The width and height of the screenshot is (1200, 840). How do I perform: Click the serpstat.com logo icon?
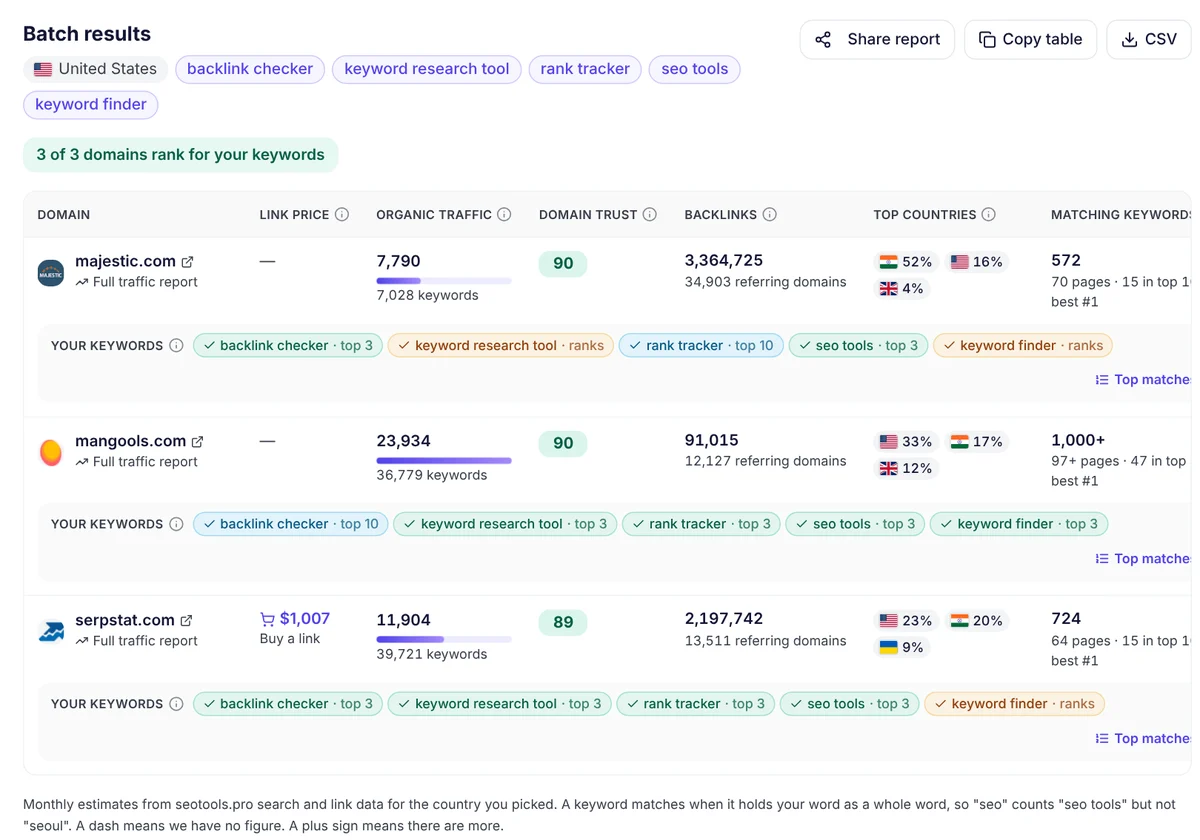tap(51, 632)
